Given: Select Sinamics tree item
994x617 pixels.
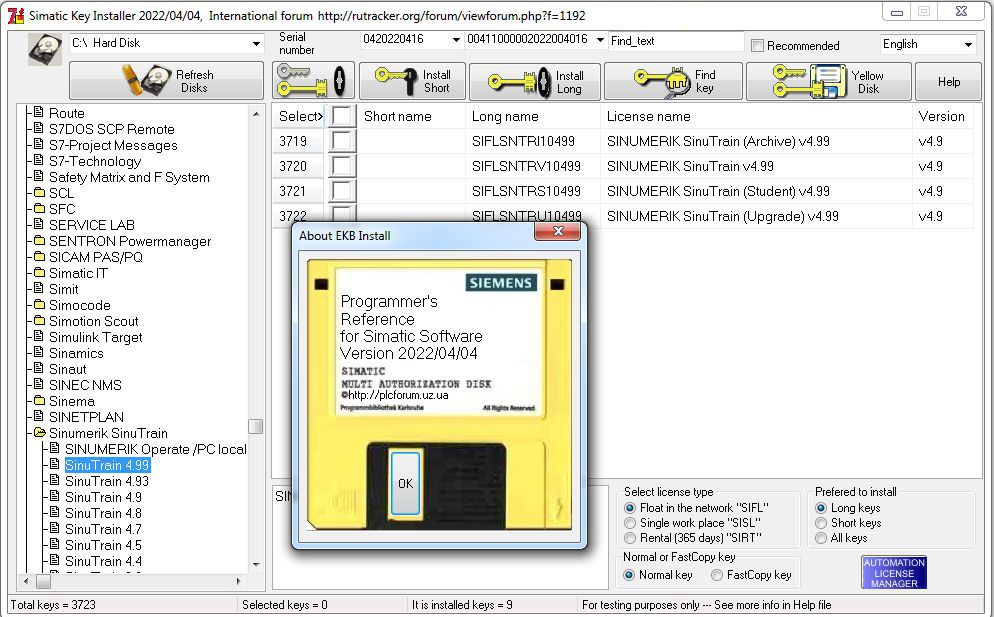Looking at the screenshot, I should click(x=76, y=353).
